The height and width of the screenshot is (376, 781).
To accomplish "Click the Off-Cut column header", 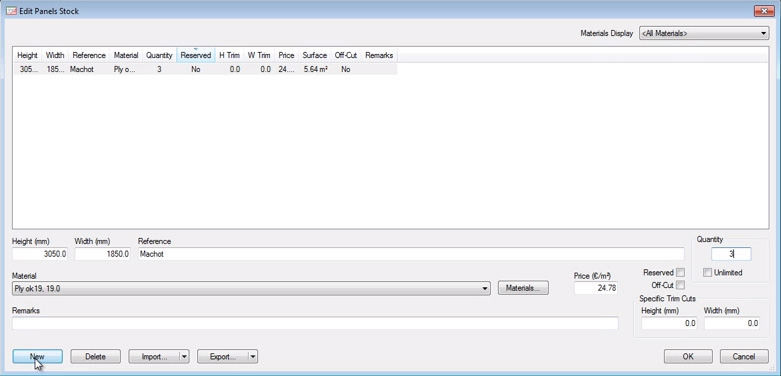I will pyautogui.click(x=346, y=55).
